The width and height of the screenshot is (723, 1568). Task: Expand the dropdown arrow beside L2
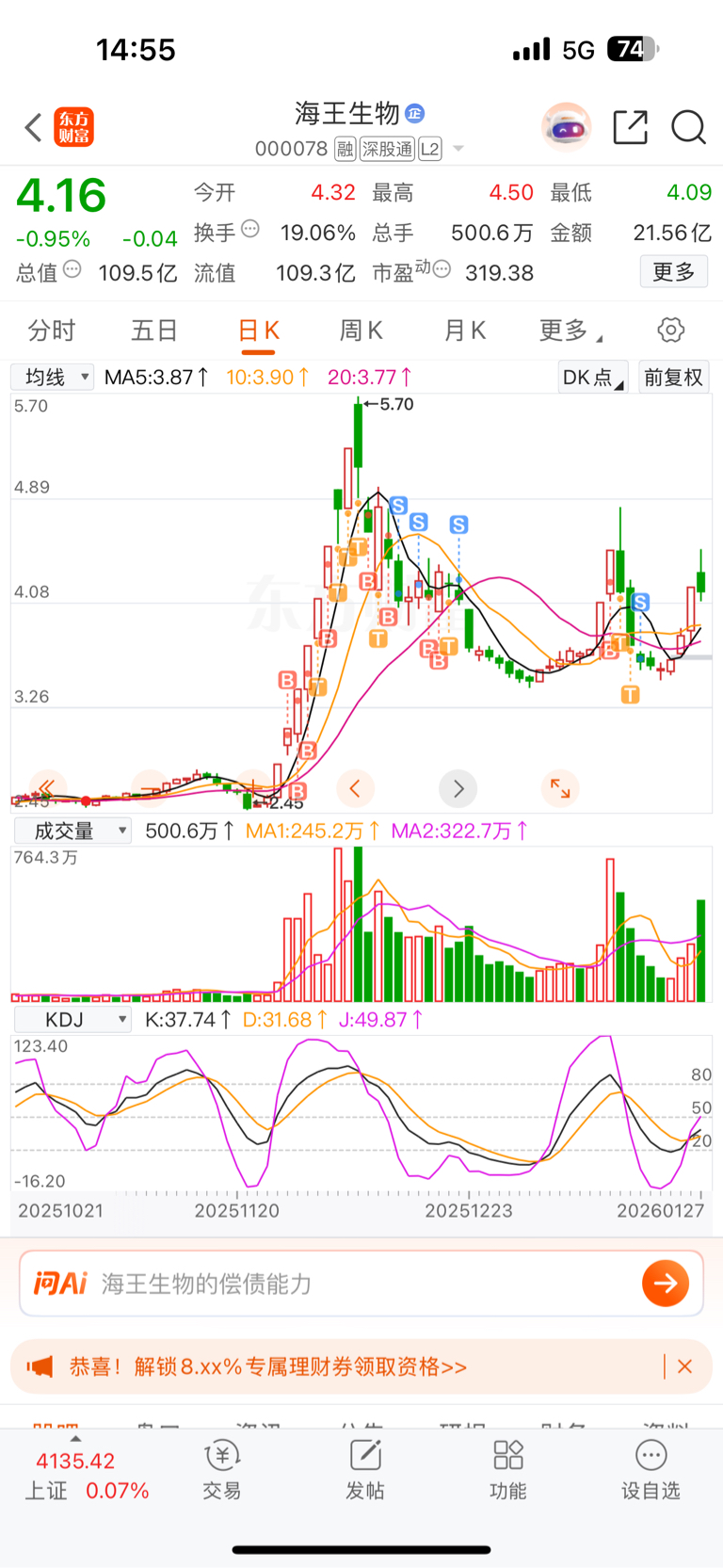[458, 149]
